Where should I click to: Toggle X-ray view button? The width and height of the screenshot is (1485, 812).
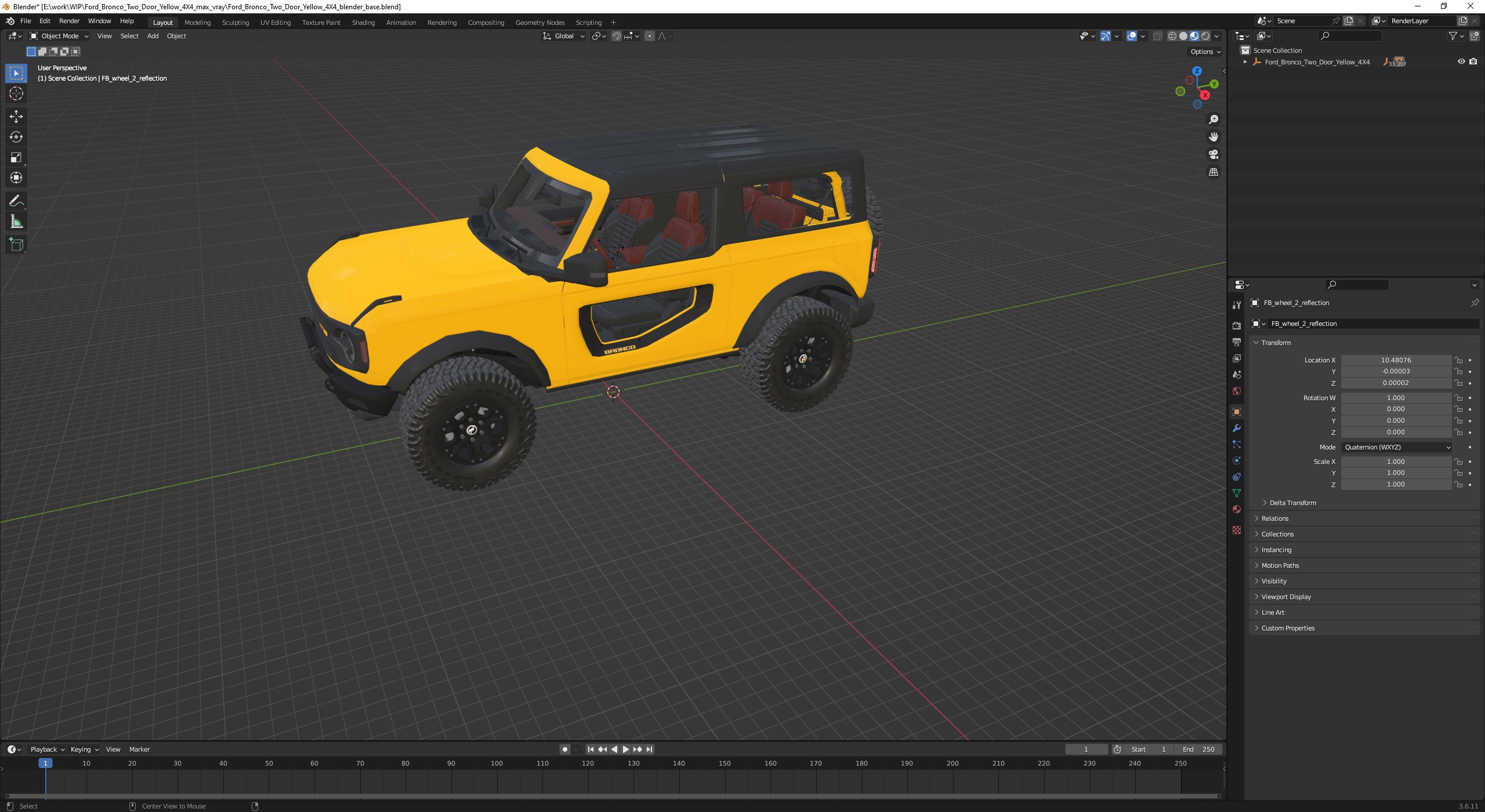click(1157, 36)
